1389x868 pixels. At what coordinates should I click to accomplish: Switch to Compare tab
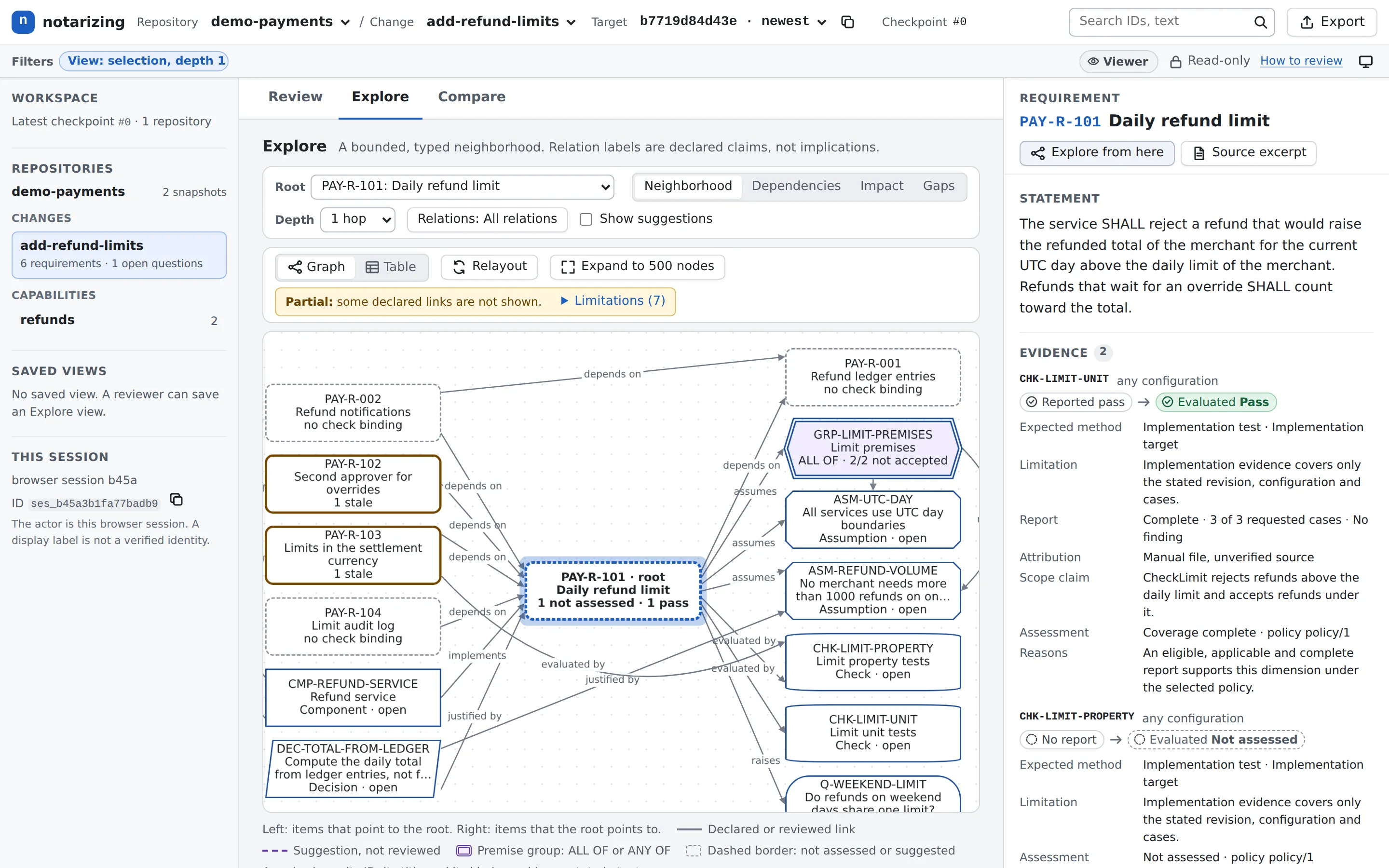(x=471, y=97)
